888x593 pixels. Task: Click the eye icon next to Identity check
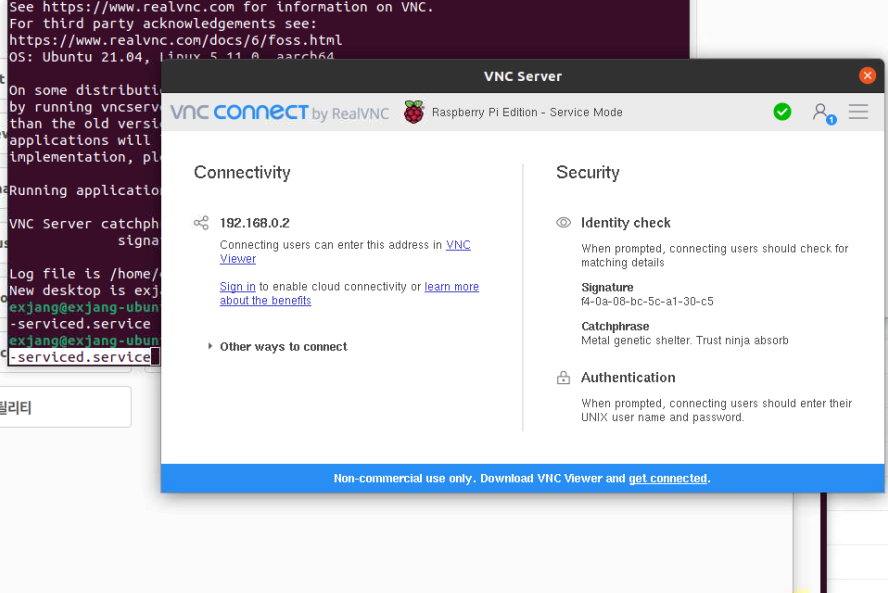[563, 223]
